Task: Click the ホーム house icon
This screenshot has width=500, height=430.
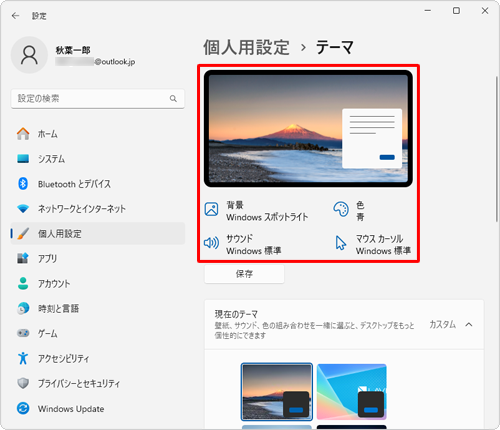Action: pos(23,134)
